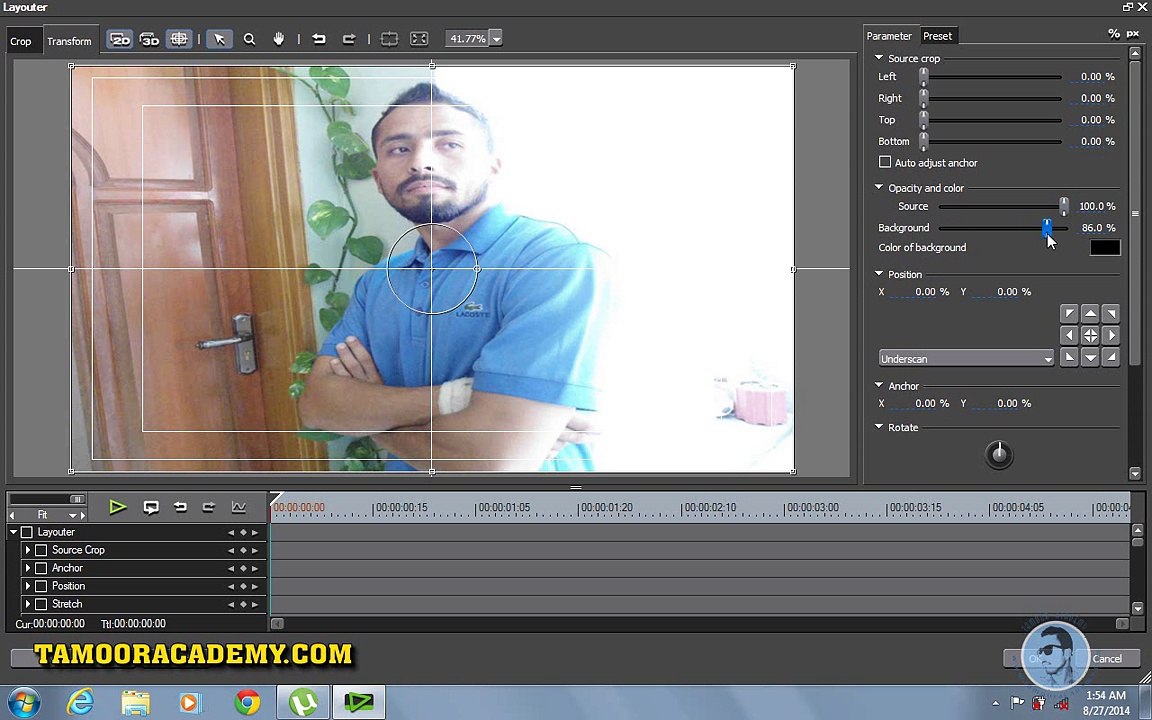Click the fit to window icon
This screenshot has width=1152, height=720.
(419, 39)
